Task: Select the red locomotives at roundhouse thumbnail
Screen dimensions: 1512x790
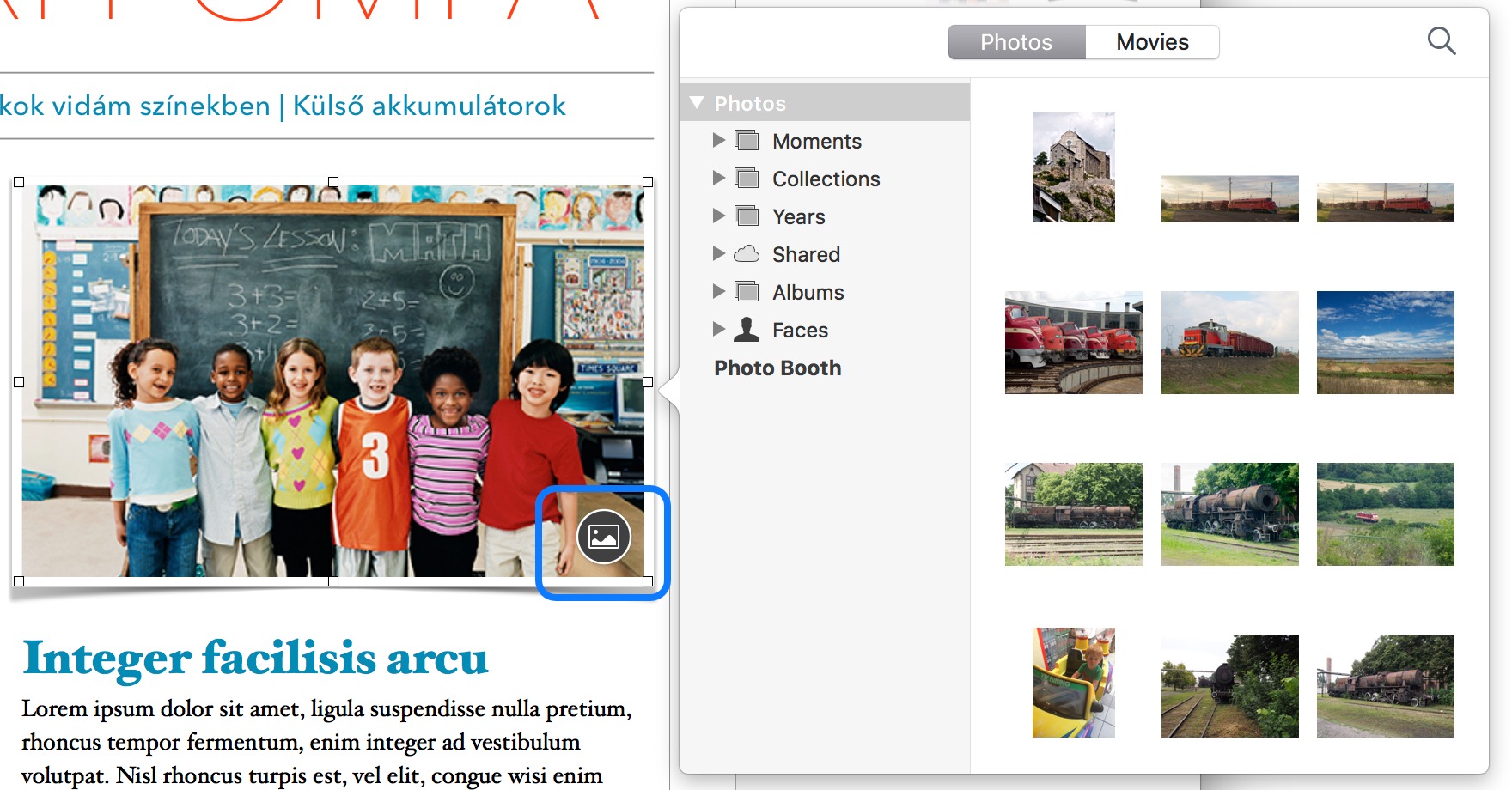Action: [1073, 343]
